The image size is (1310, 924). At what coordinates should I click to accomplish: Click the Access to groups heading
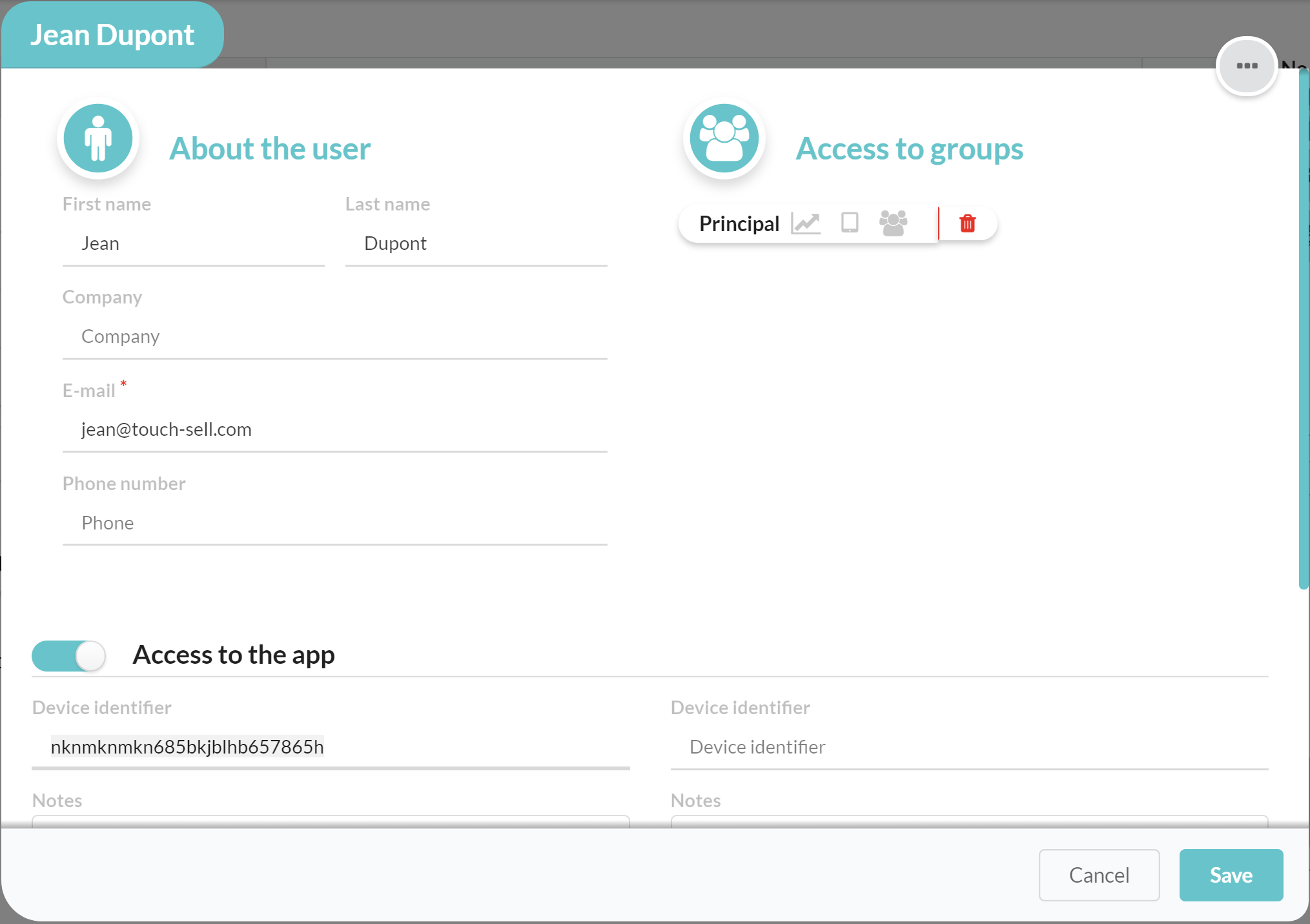pos(909,149)
